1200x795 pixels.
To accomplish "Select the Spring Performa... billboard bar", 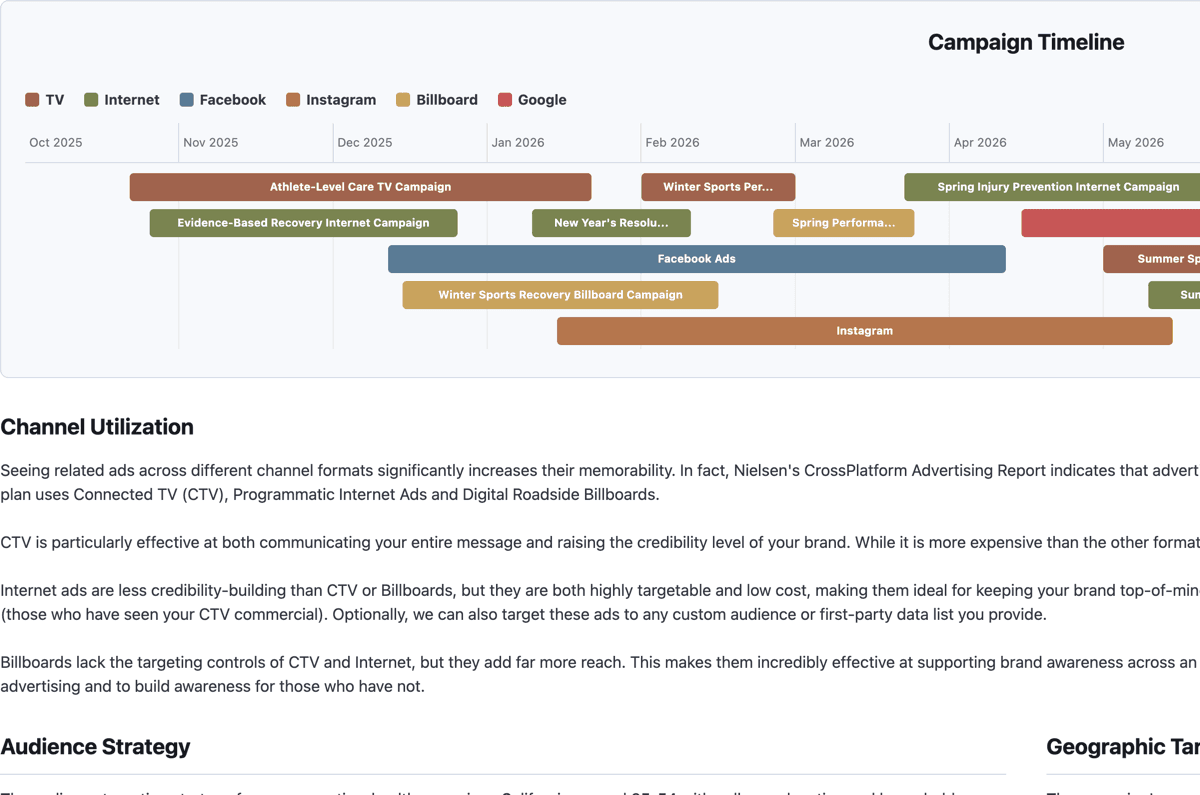I will (843, 223).
